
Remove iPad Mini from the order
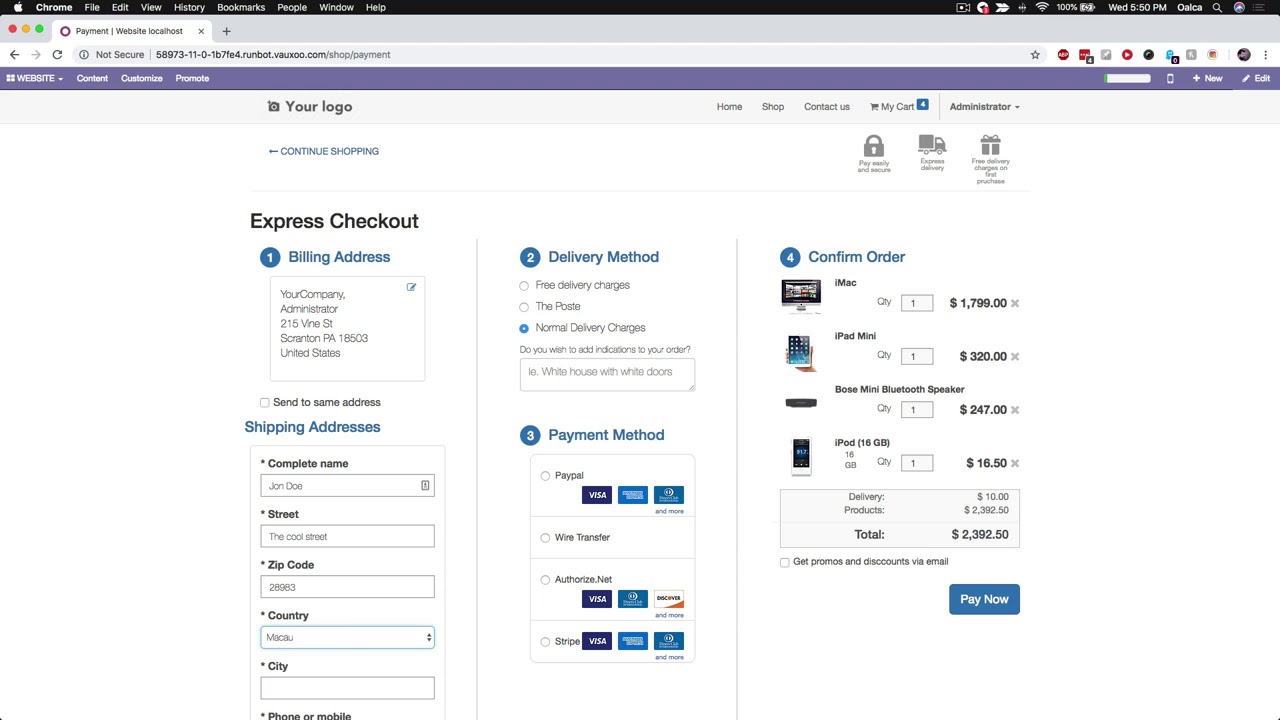(1015, 356)
